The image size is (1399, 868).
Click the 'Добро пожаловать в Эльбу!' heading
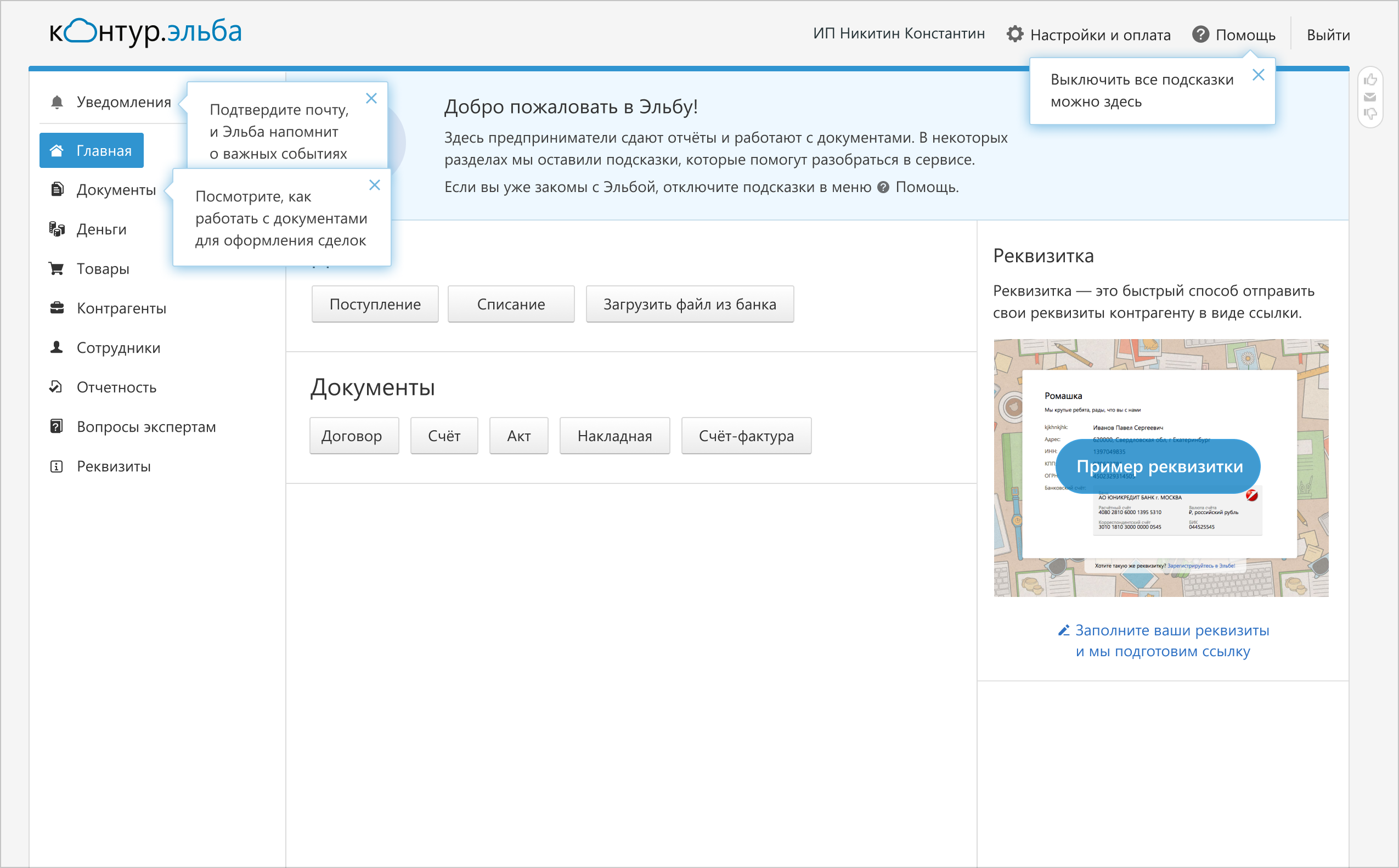[x=571, y=107]
